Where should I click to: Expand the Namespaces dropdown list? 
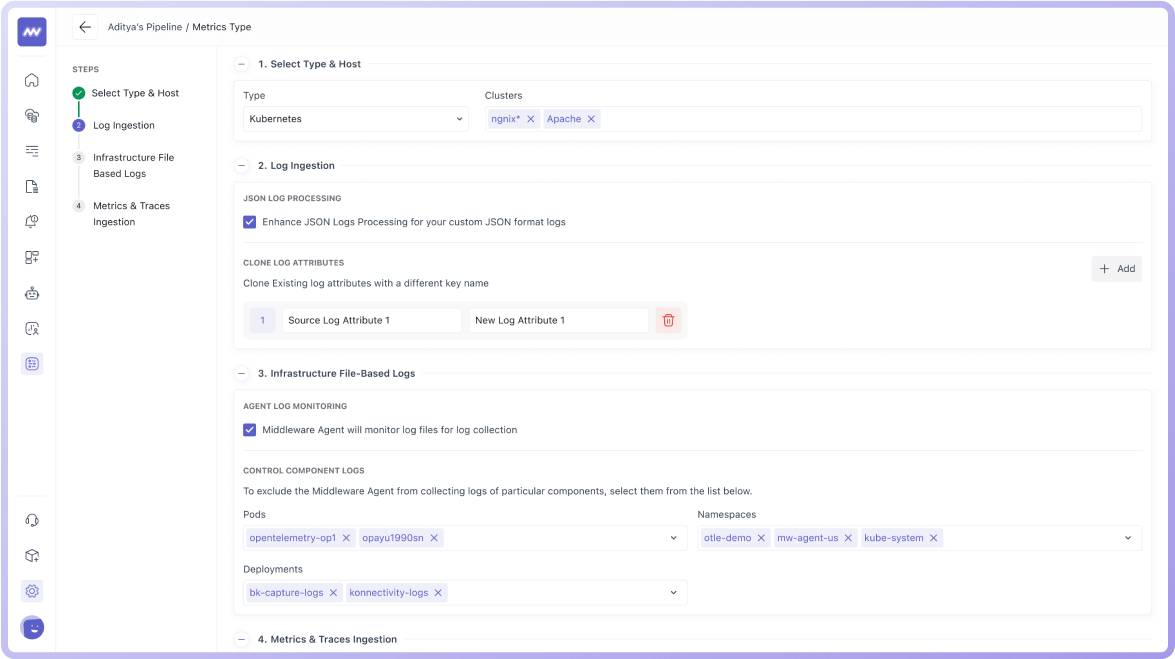pos(1127,538)
